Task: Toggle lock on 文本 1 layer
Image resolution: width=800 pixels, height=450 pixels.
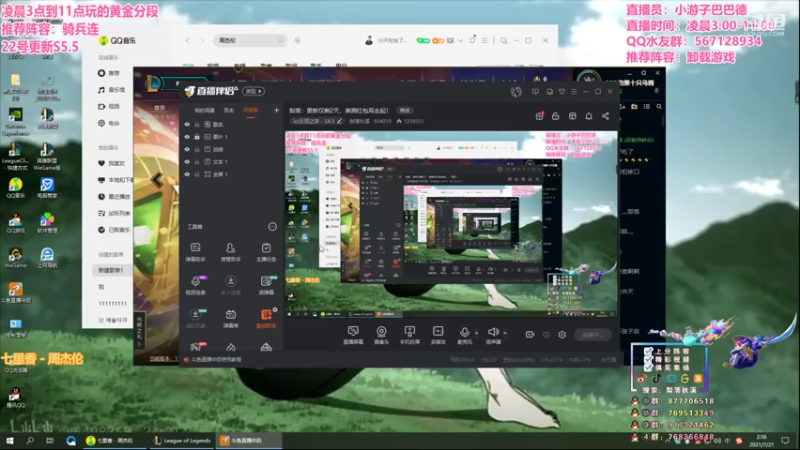Action: (x=197, y=162)
